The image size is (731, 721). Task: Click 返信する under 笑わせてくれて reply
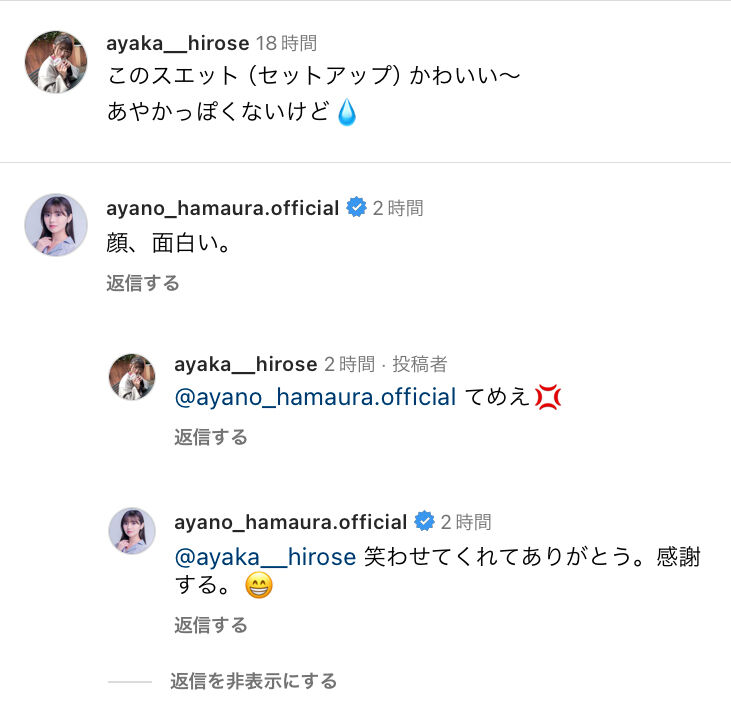point(211,625)
